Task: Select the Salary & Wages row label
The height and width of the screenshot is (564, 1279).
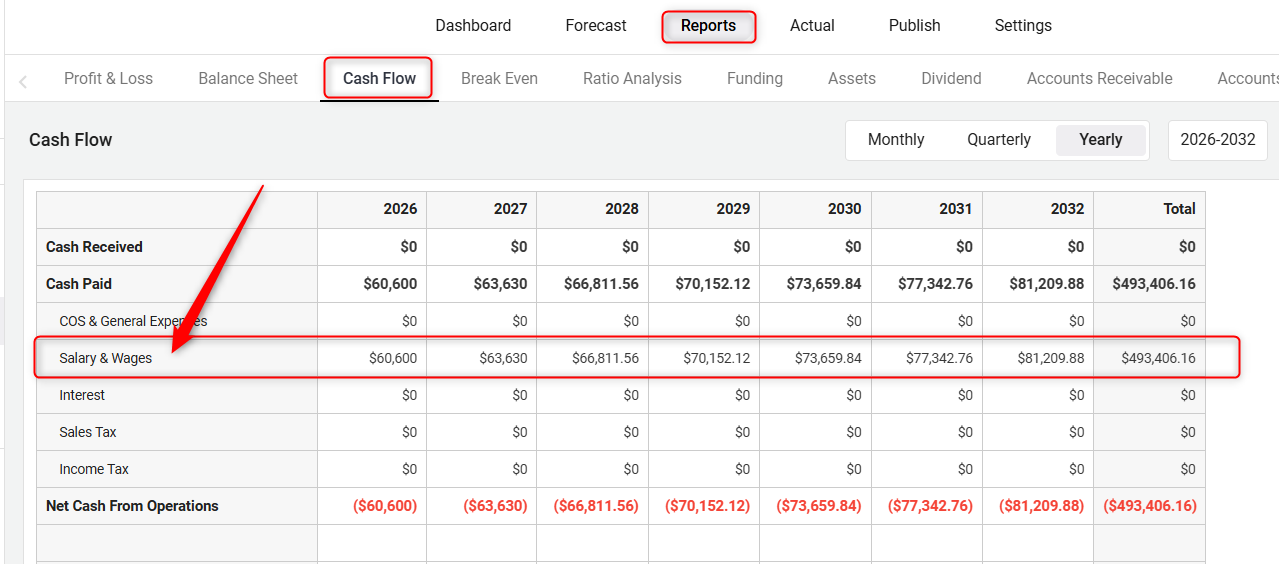Action: [x=105, y=358]
